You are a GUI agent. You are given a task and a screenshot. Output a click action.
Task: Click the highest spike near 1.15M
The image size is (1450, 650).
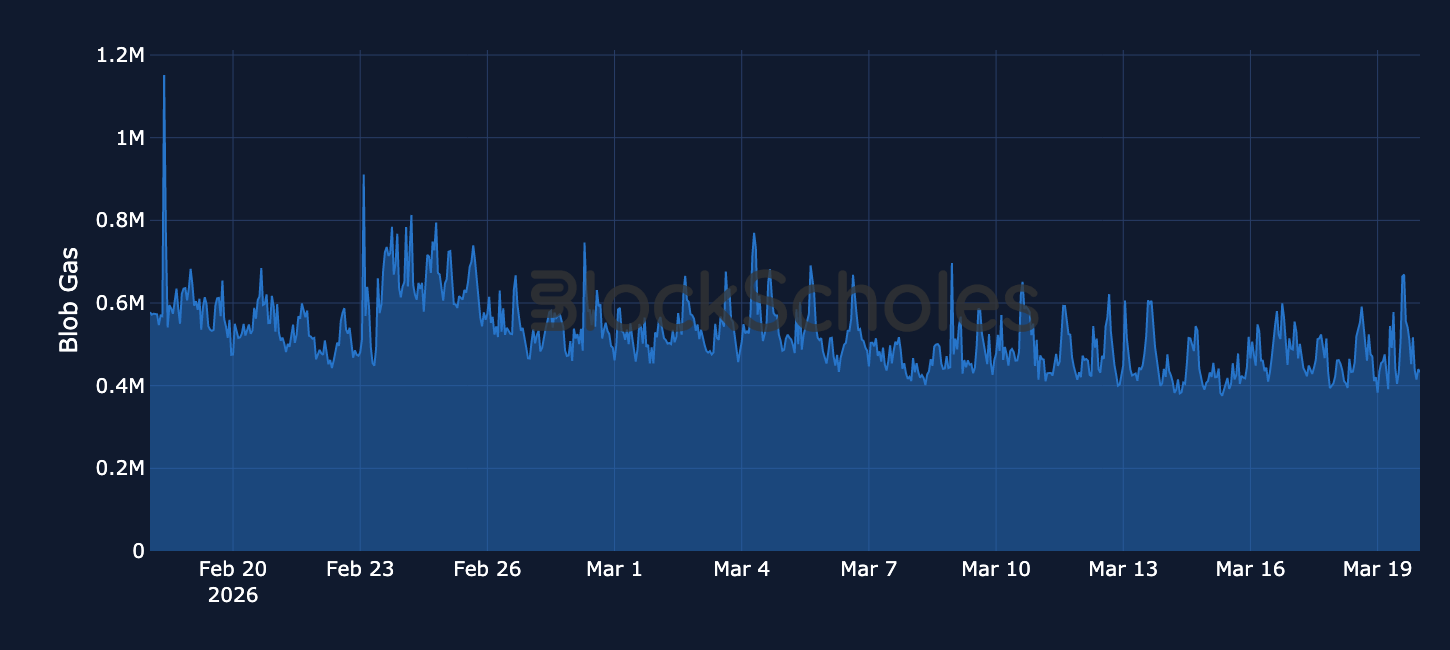click(164, 76)
